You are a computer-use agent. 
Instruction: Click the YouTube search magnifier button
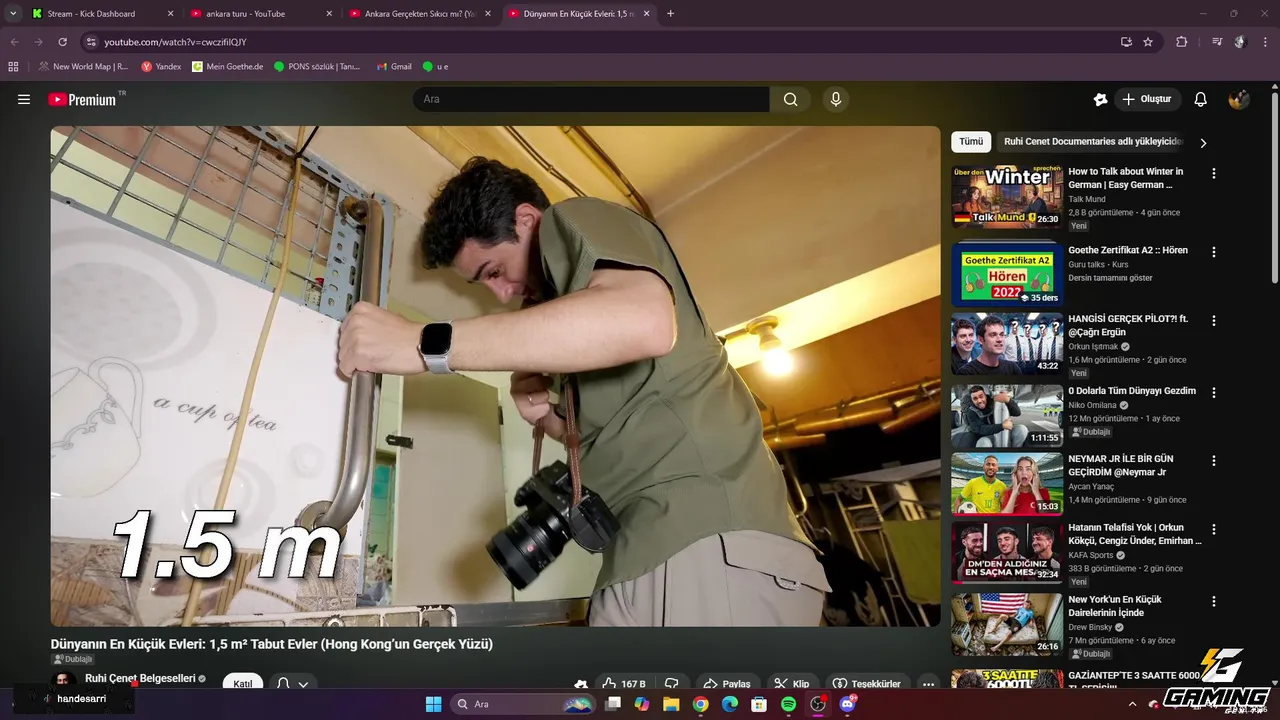pos(790,99)
